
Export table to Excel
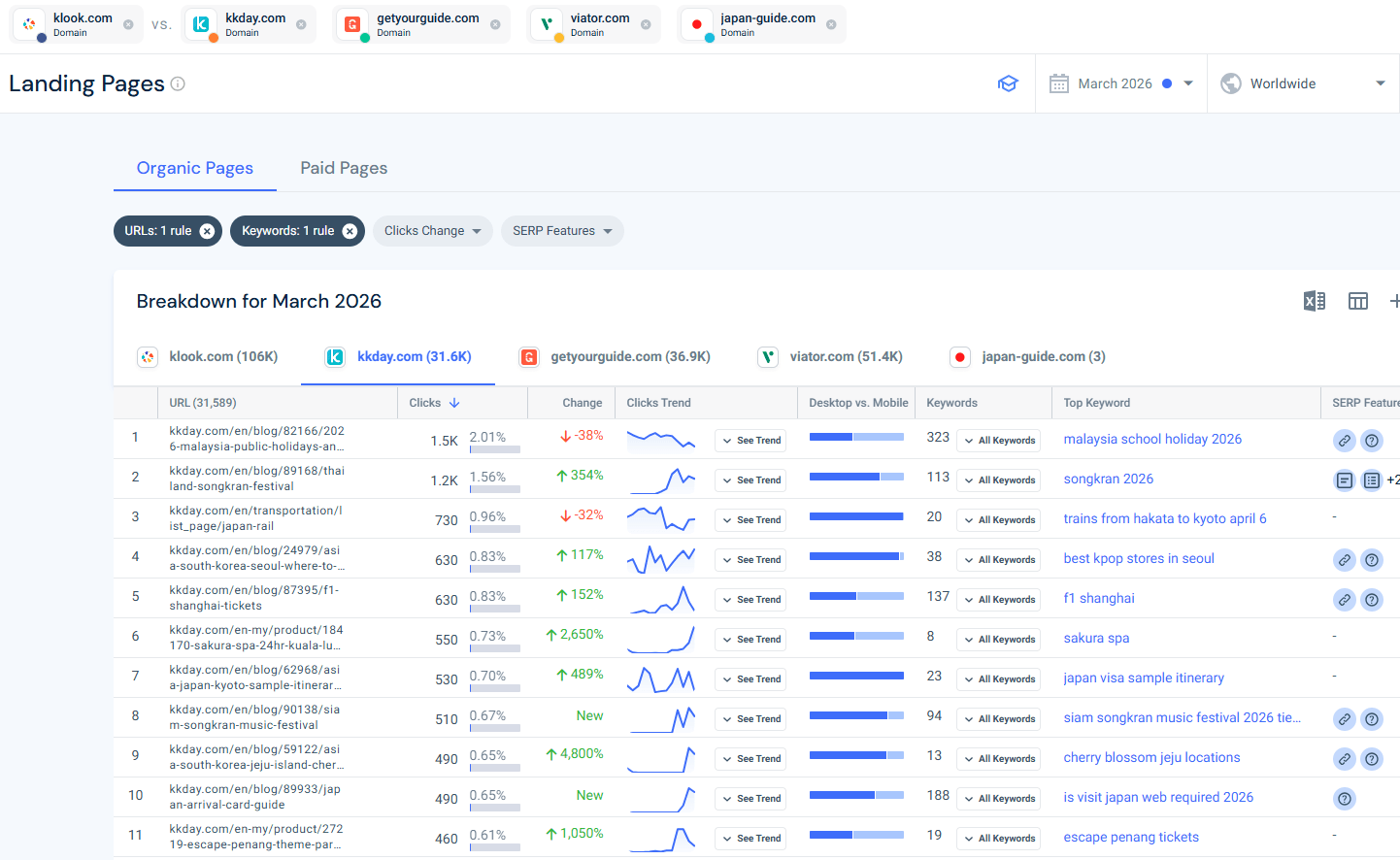[1315, 301]
